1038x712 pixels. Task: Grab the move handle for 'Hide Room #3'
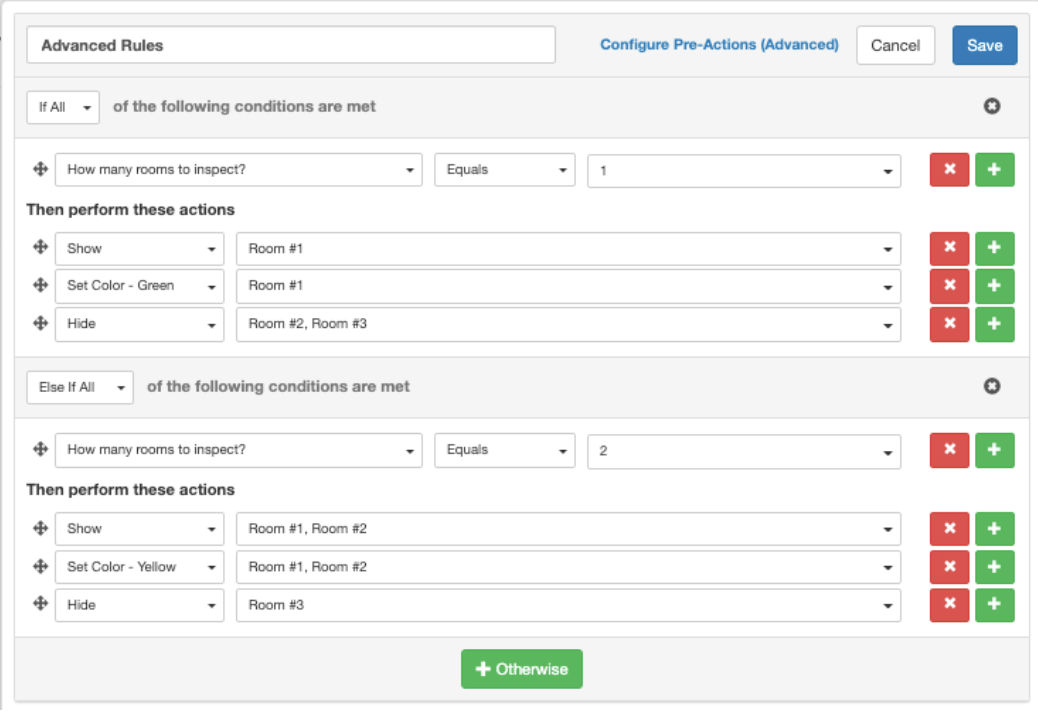click(40, 605)
